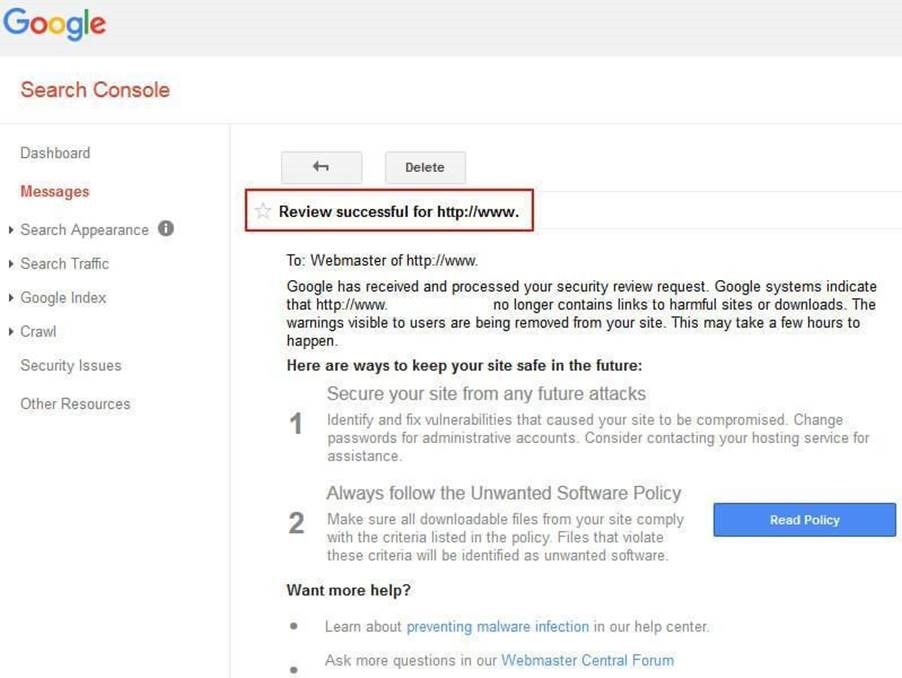Open Other Resources in sidebar
Screen dimensions: 902x678
(75, 404)
